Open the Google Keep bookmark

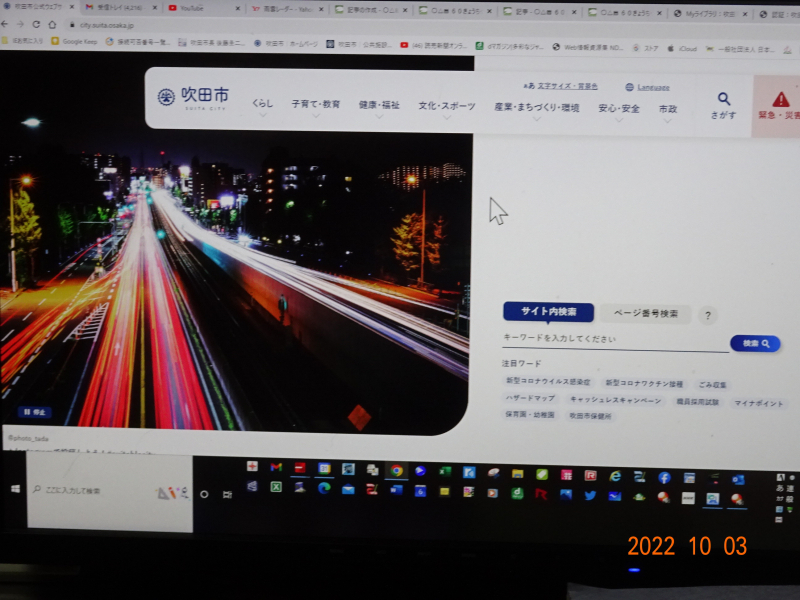pos(74,41)
